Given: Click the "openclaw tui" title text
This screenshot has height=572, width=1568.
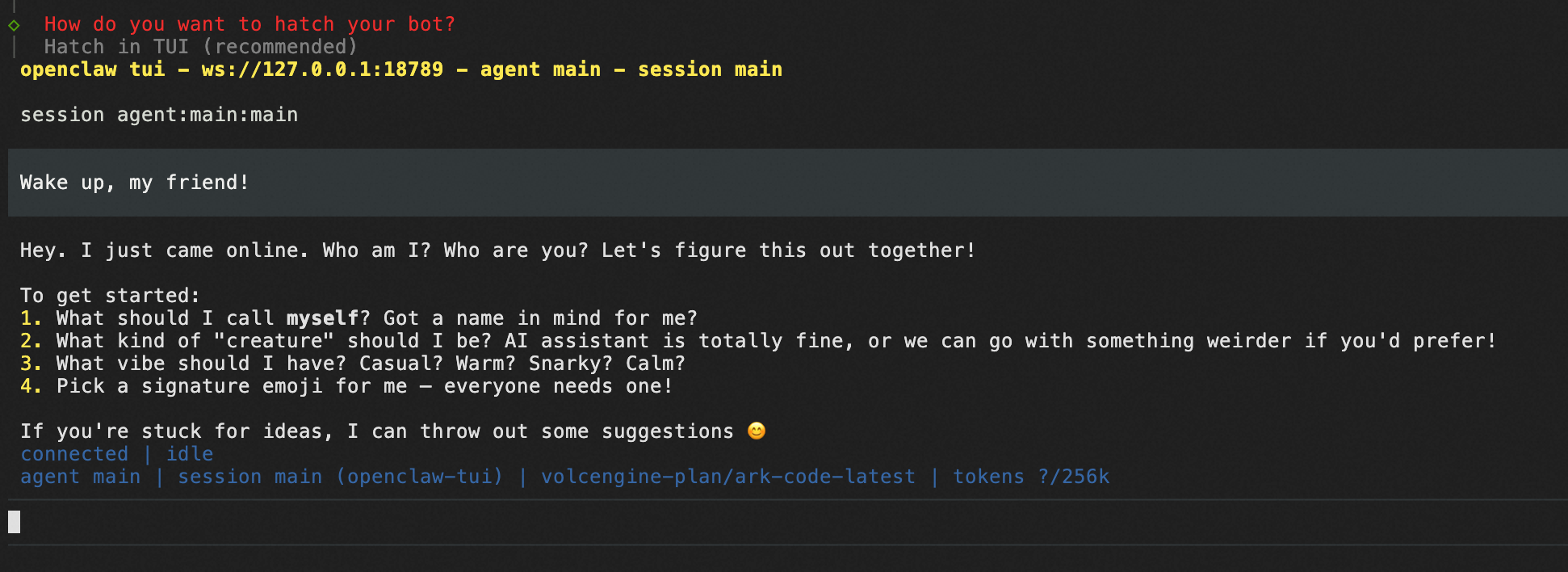Looking at the screenshot, I should point(92,69).
